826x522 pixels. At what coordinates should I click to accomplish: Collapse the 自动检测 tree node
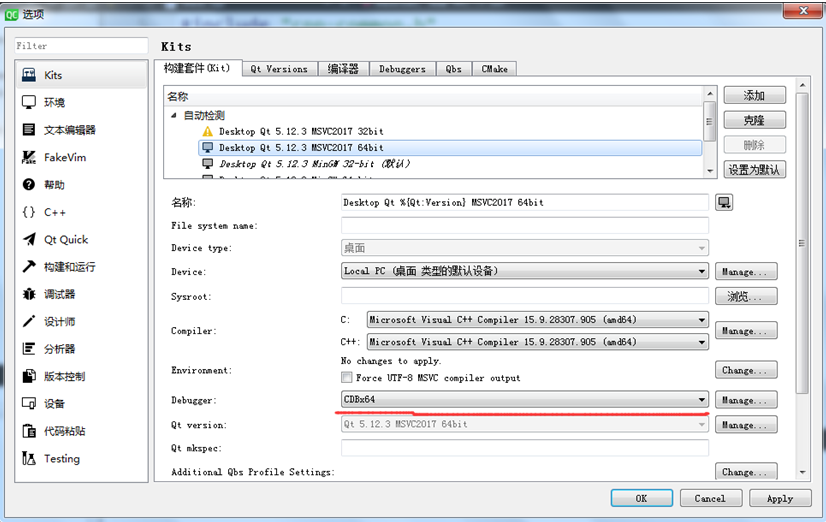pyautogui.click(x=173, y=115)
